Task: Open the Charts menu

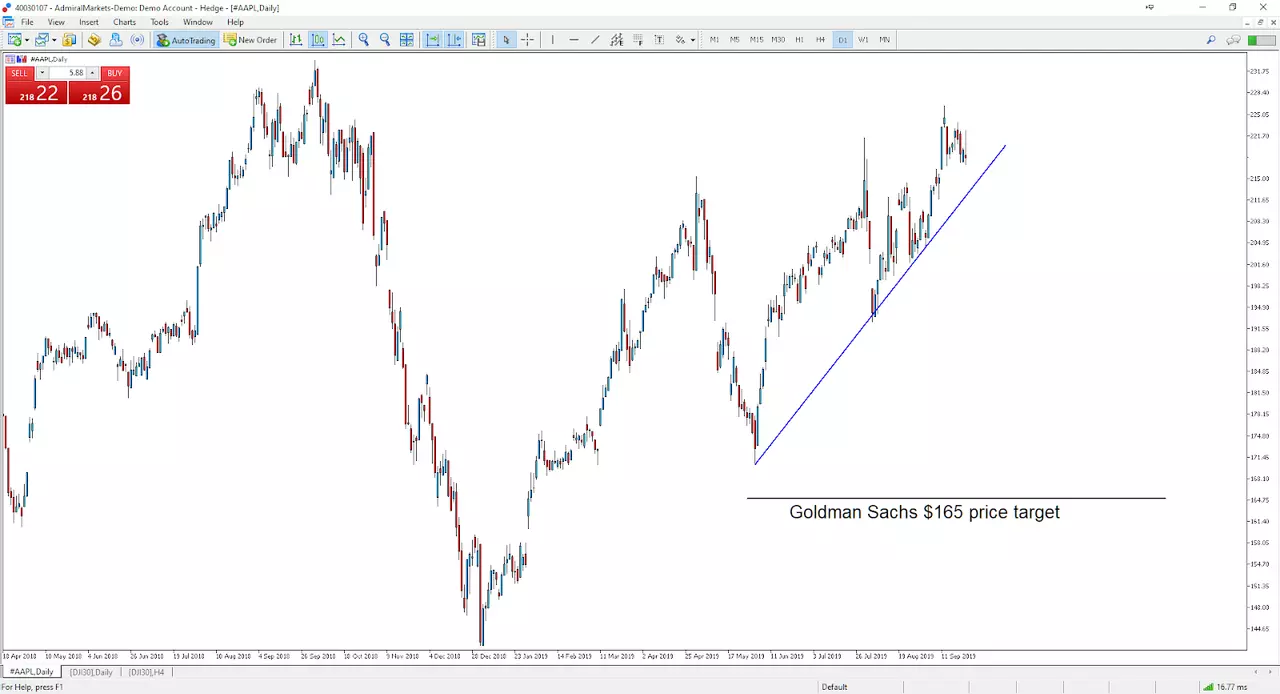Action: (x=124, y=22)
